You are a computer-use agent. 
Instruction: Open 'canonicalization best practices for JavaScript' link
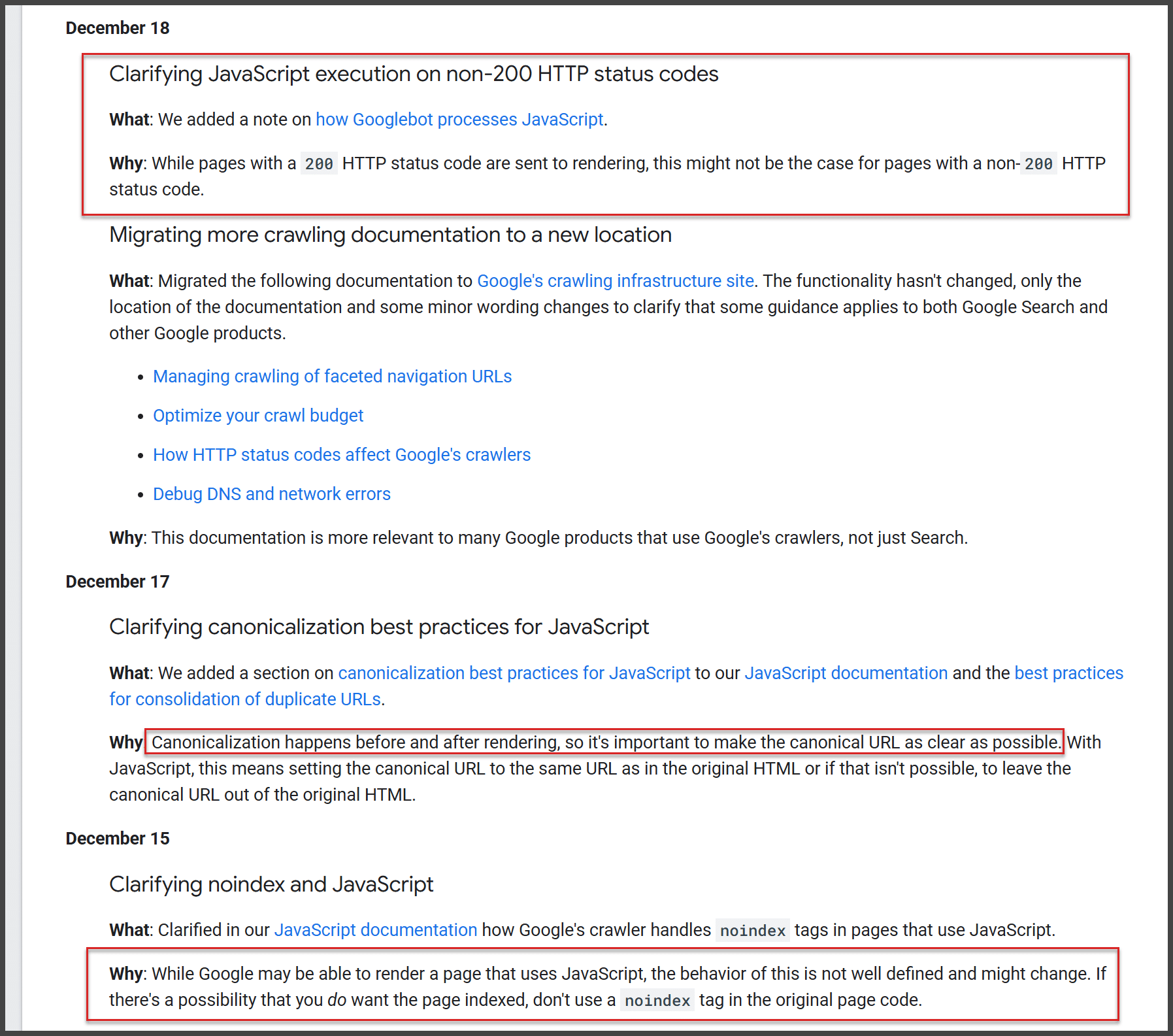(x=514, y=673)
